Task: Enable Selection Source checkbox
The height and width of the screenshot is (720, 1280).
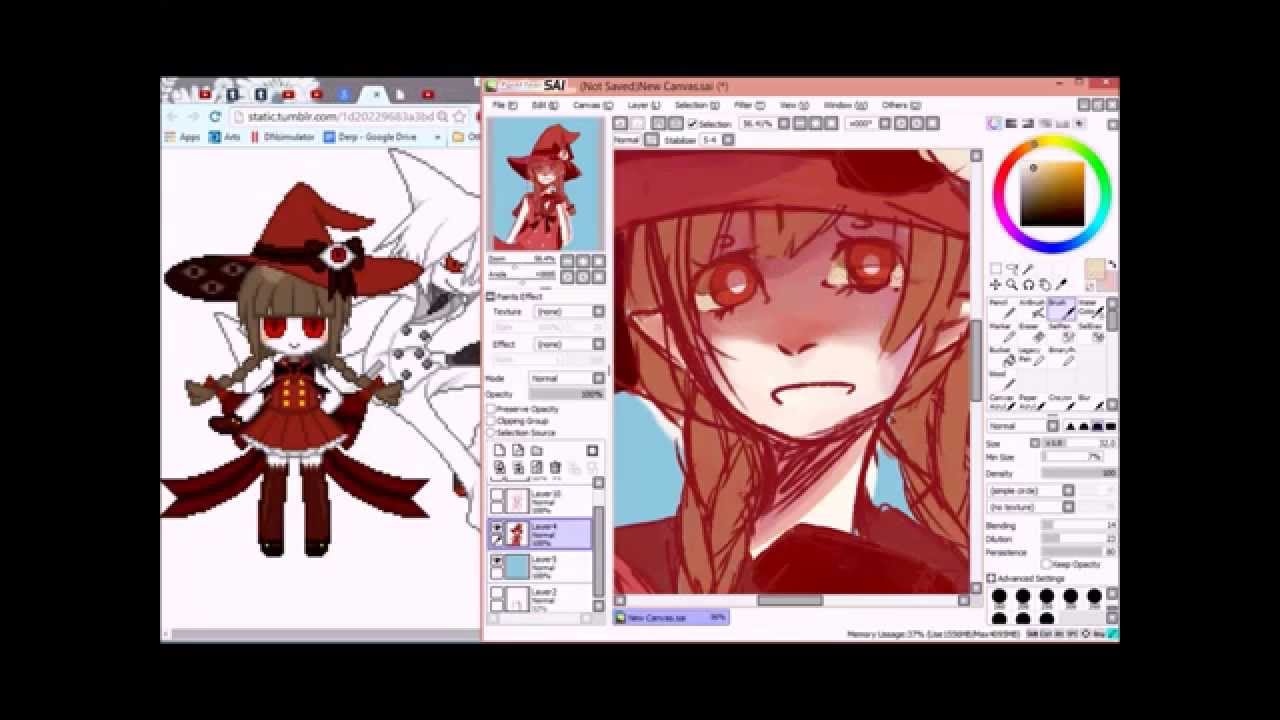Action: point(491,433)
